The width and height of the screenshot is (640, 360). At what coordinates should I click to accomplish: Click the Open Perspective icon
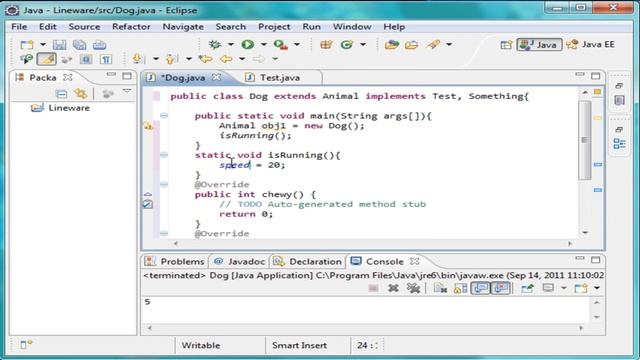point(506,44)
